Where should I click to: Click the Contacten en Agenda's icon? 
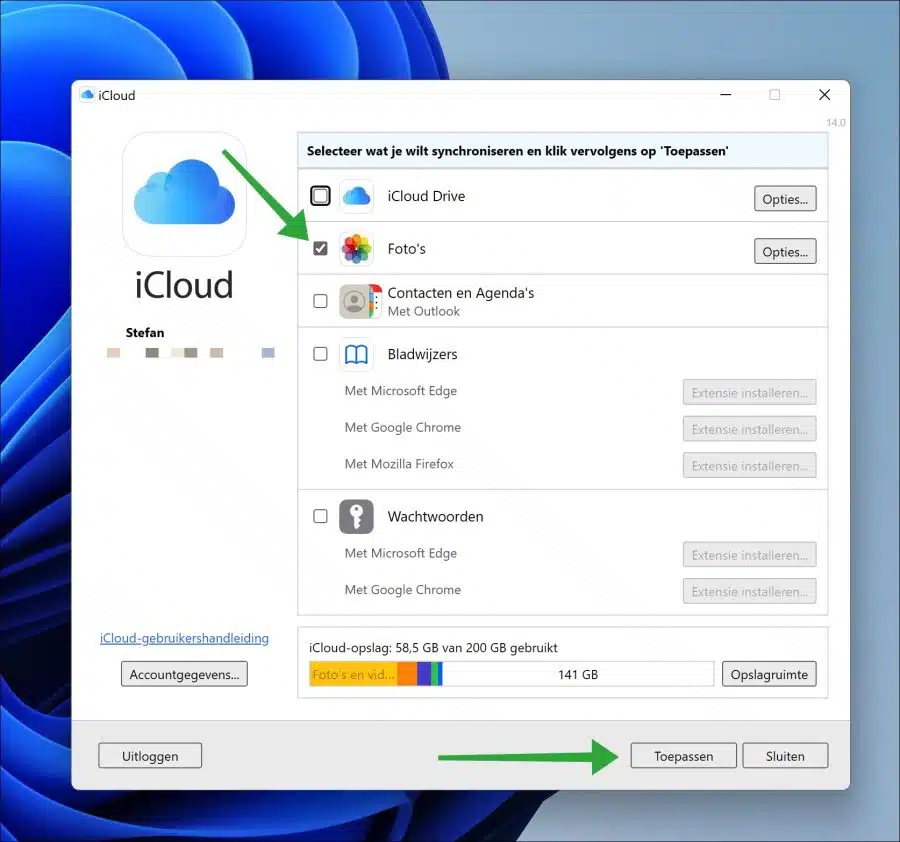(x=360, y=301)
